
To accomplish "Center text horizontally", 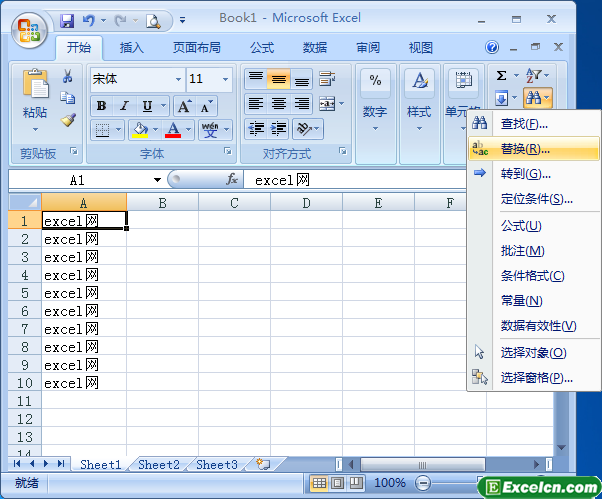I will pos(279,104).
